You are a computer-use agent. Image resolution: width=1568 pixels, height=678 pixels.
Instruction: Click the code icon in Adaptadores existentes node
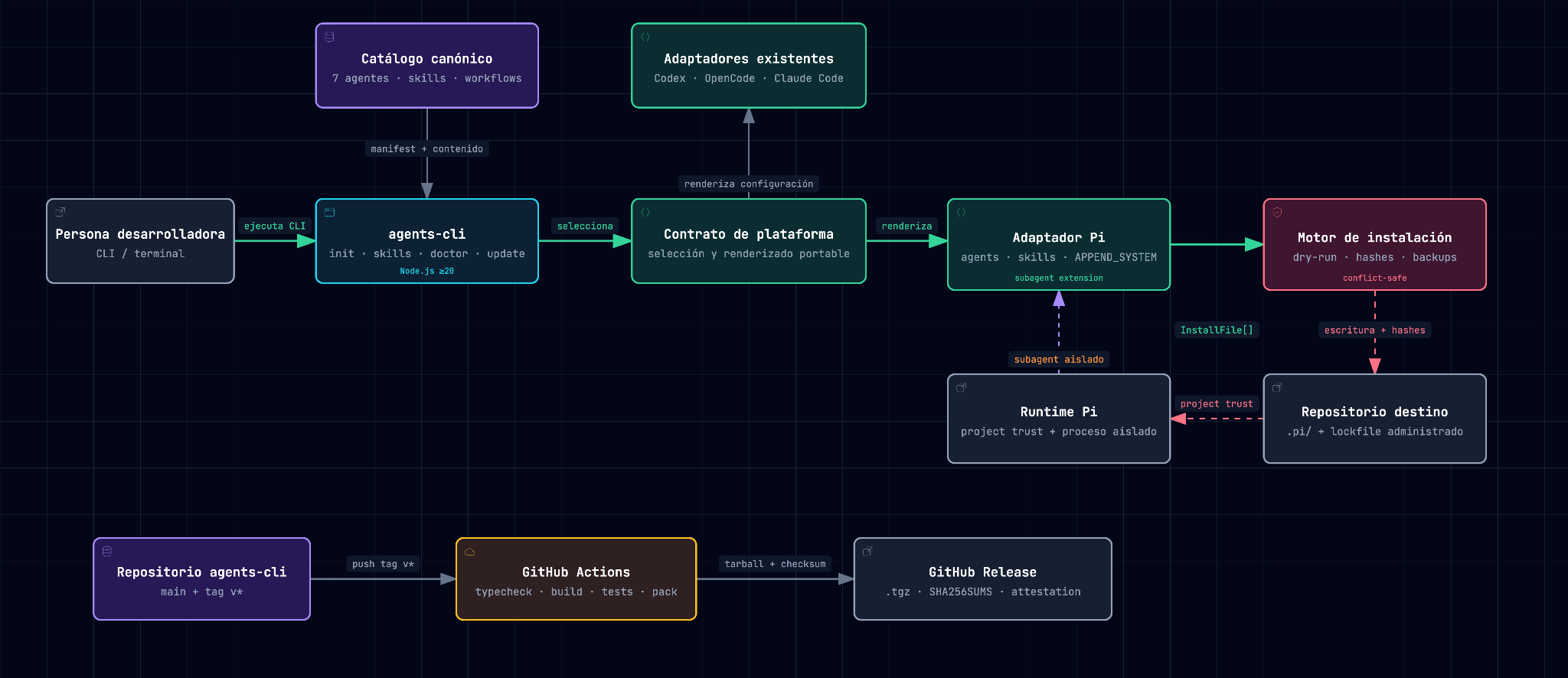click(x=645, y=37)
